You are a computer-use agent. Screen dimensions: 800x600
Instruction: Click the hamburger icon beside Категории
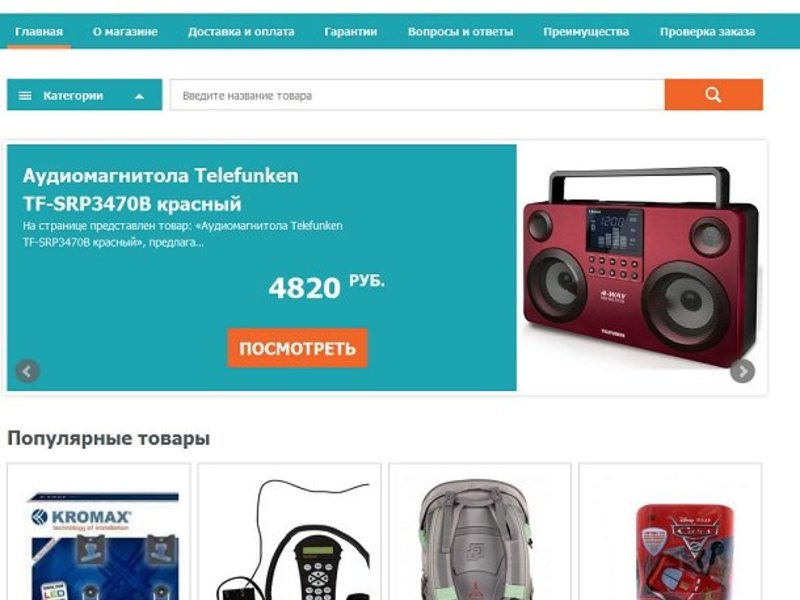(x=25, y=95)
